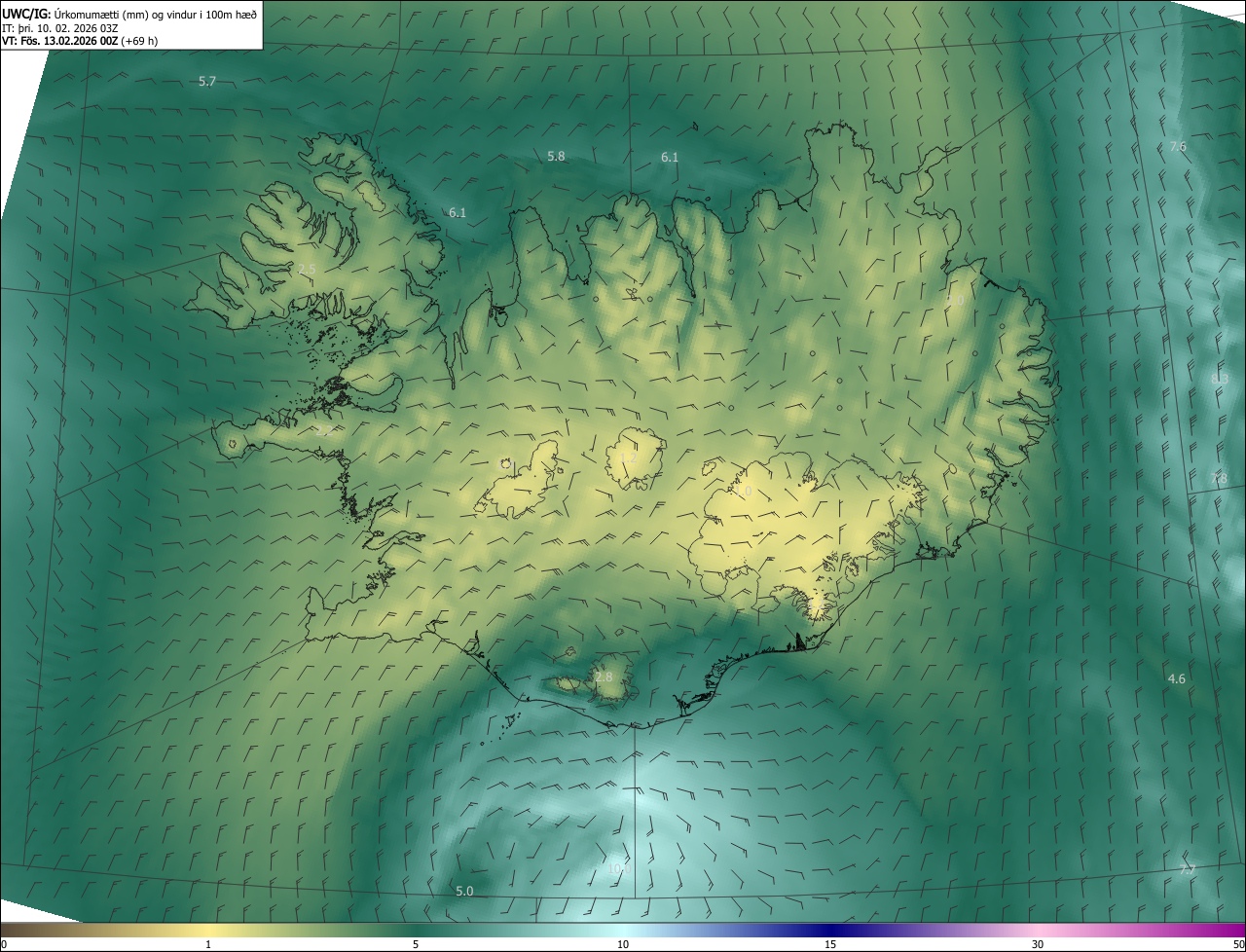Click the dark navy section of the colorbar
Screen dimensions: 1246x952
point(830,931)
